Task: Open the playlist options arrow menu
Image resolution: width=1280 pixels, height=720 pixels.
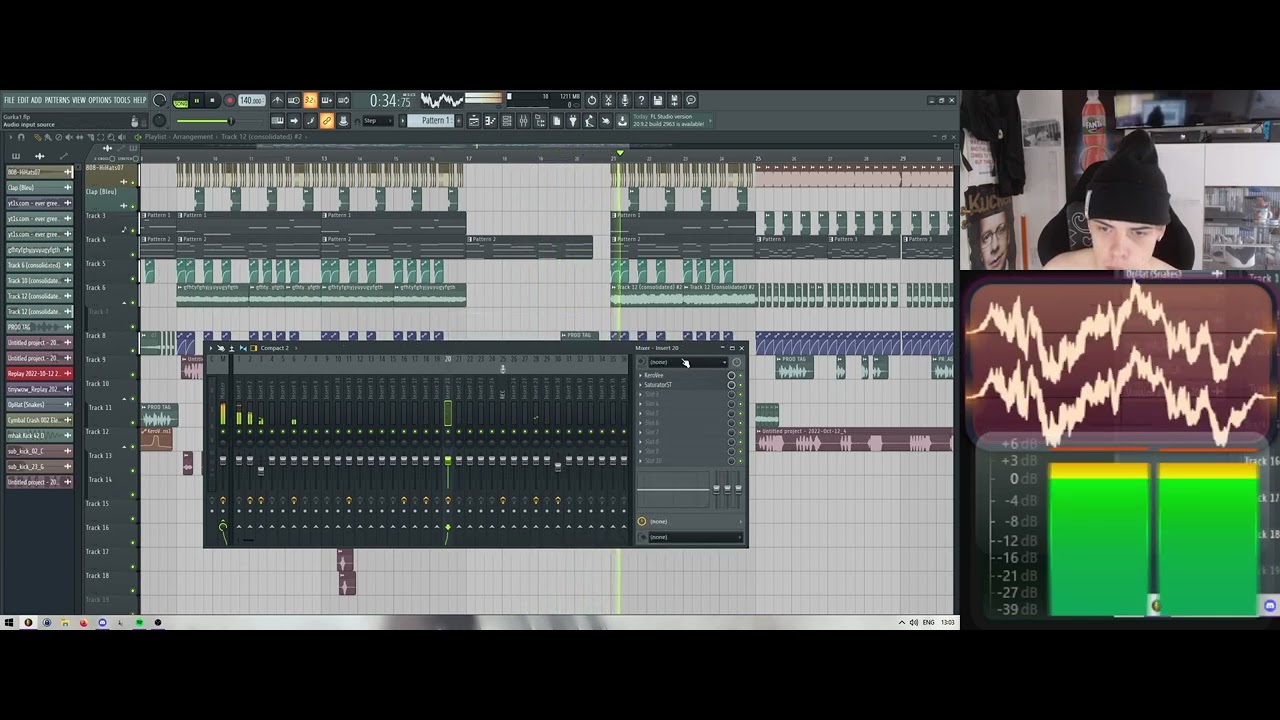Action: (x=10, y=137)
